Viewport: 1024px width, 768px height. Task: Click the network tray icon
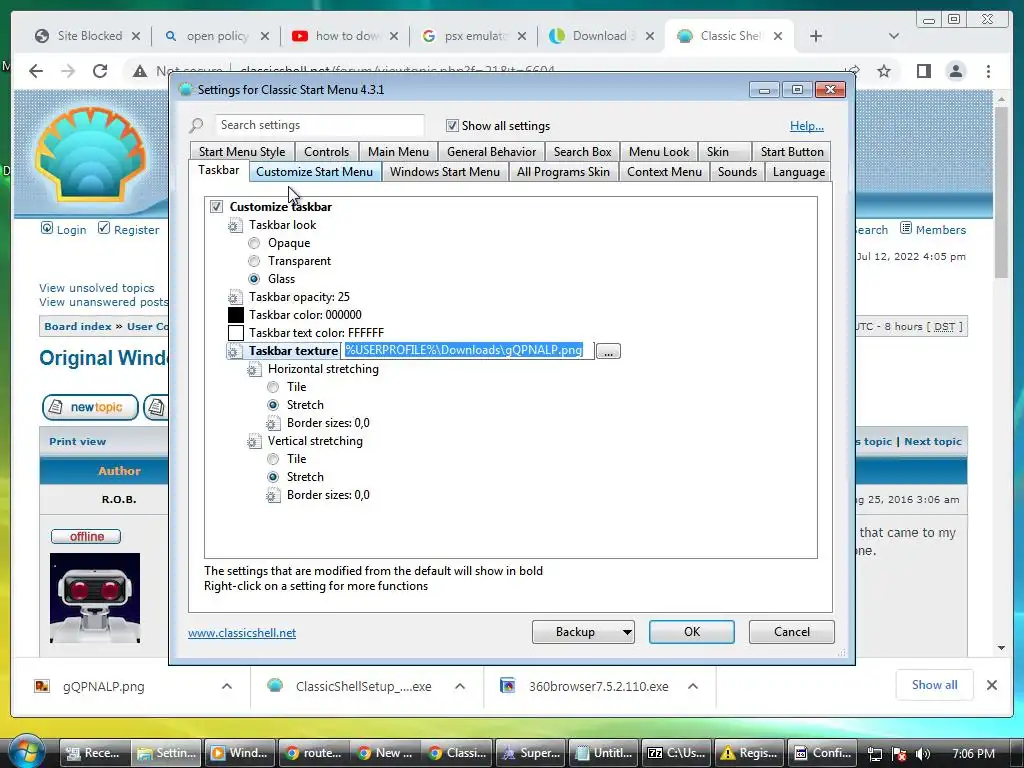click(x=874, y=754)
